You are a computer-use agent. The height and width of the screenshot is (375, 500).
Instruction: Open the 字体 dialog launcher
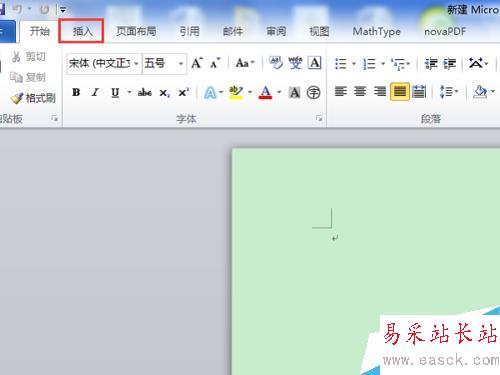319,118
